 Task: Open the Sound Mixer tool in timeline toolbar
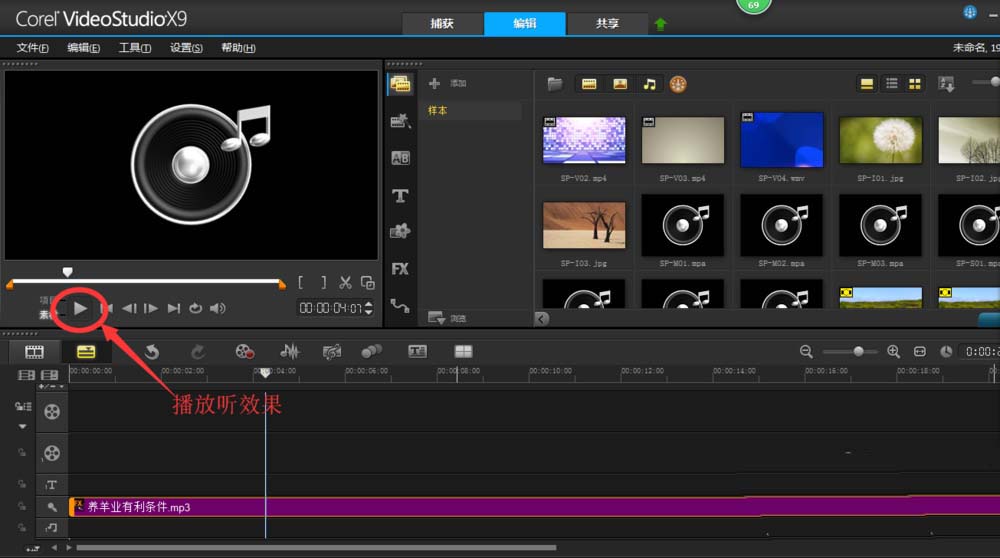tap(290, 351)
